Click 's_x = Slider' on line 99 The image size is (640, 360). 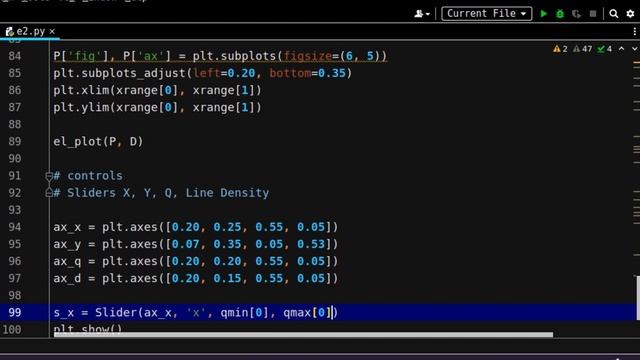(x=96, y=313)
